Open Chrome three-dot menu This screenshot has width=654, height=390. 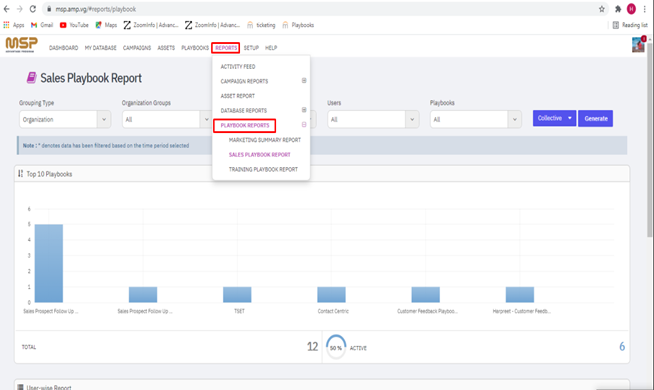645,9
